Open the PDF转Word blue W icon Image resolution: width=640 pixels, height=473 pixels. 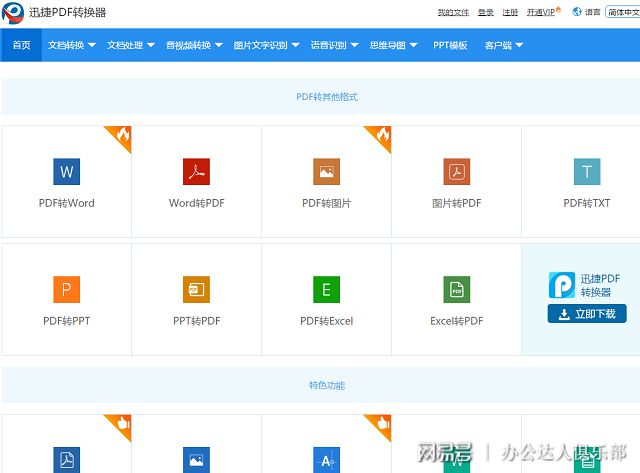click(67, 171)
